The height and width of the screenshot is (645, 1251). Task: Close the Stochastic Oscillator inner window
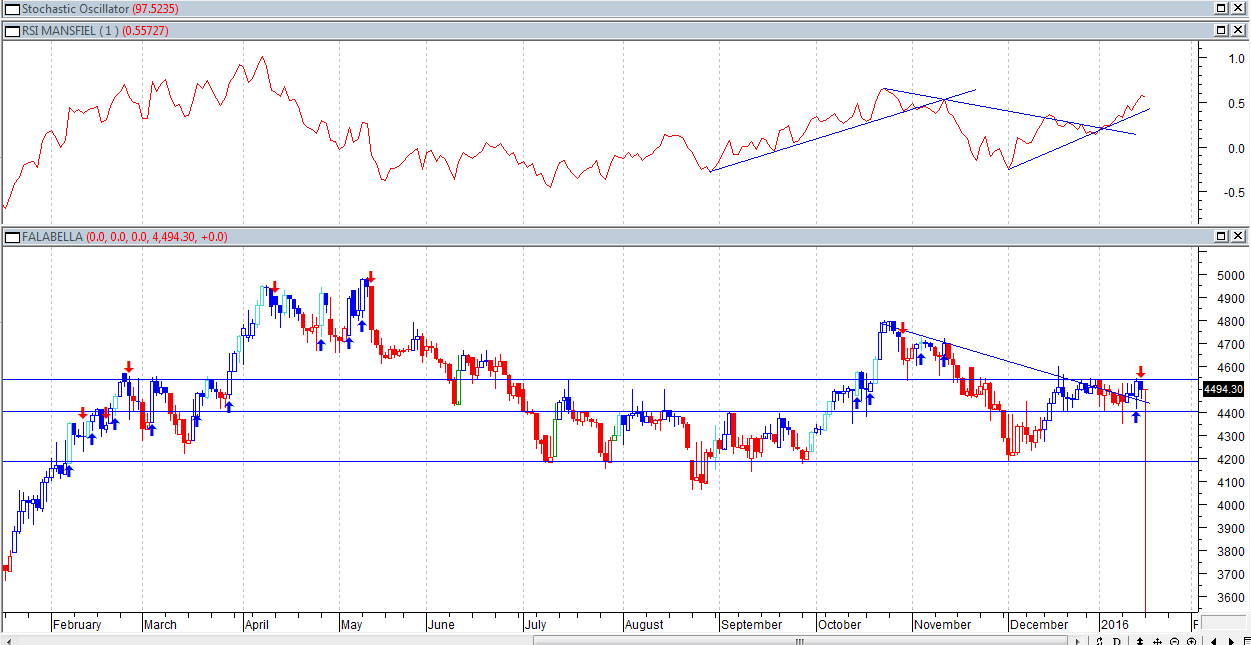click(1238, 8)
